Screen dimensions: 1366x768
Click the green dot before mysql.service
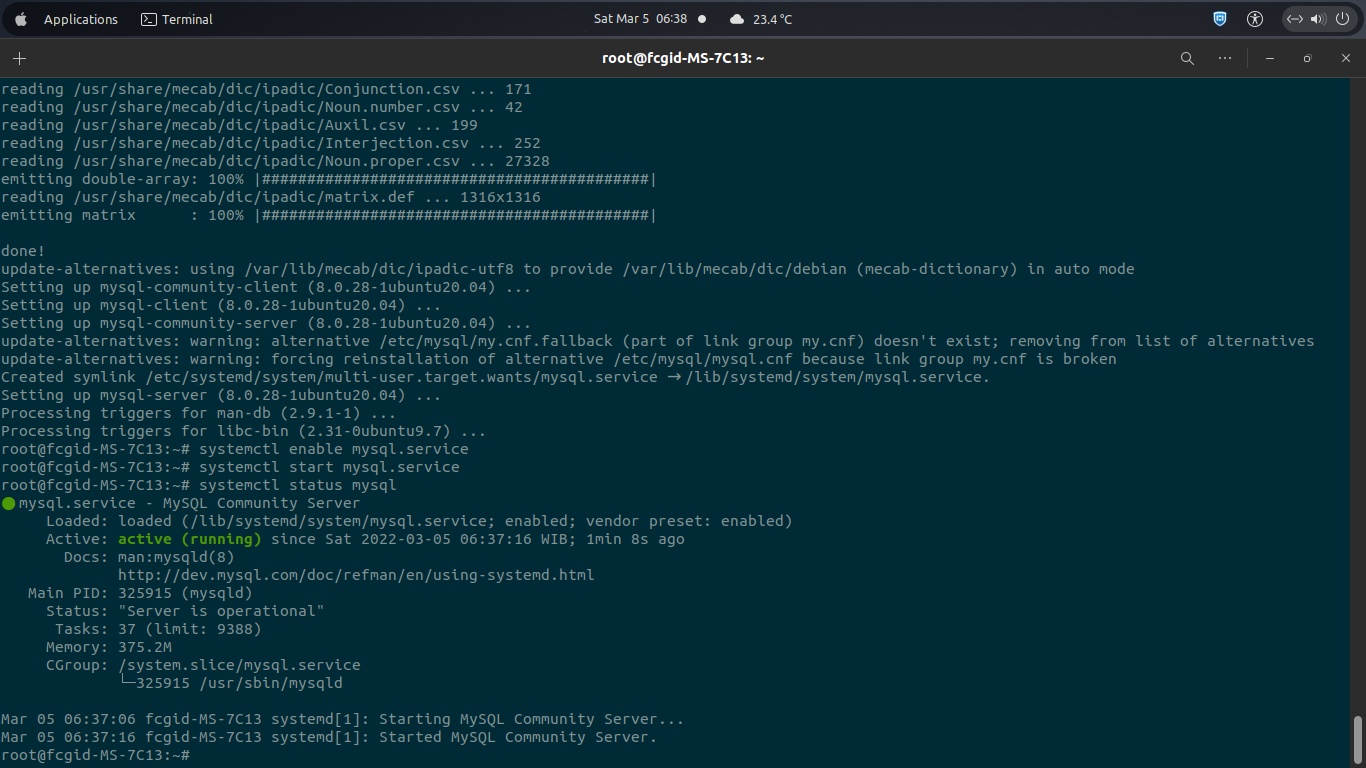(x=8, y=503)
